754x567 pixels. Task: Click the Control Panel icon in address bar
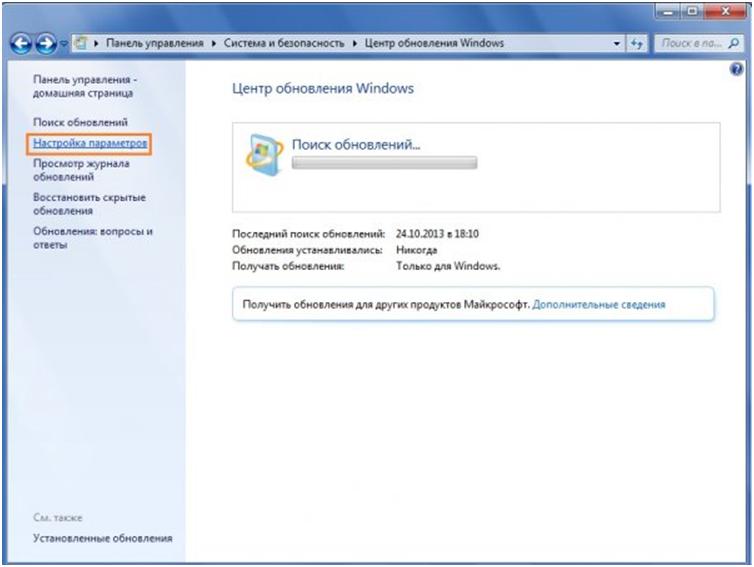click(82, 43)
